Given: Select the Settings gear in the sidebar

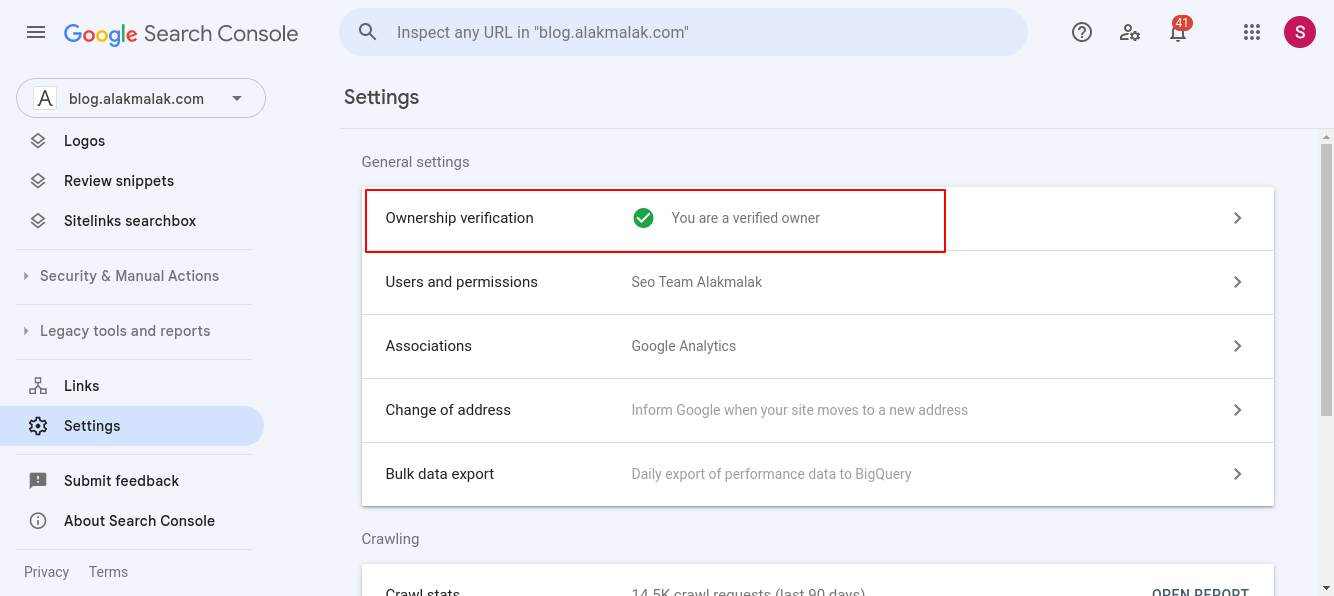Looking at the screenshot, I should click(38, 425).
